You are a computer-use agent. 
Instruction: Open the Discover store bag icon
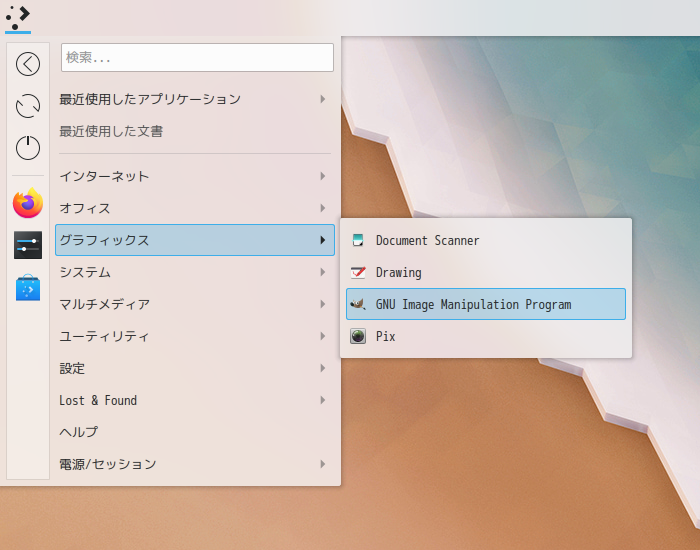[28, 288]
